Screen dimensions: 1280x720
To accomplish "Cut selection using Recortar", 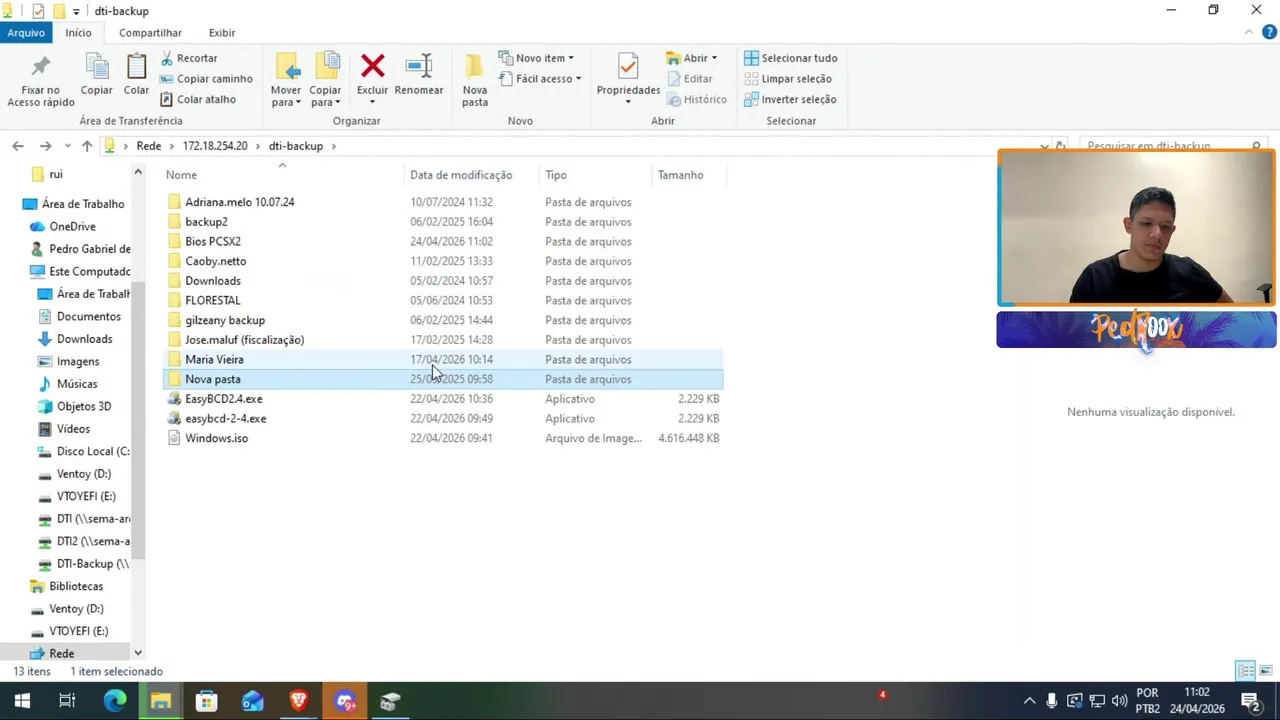I will coord(190,58).
